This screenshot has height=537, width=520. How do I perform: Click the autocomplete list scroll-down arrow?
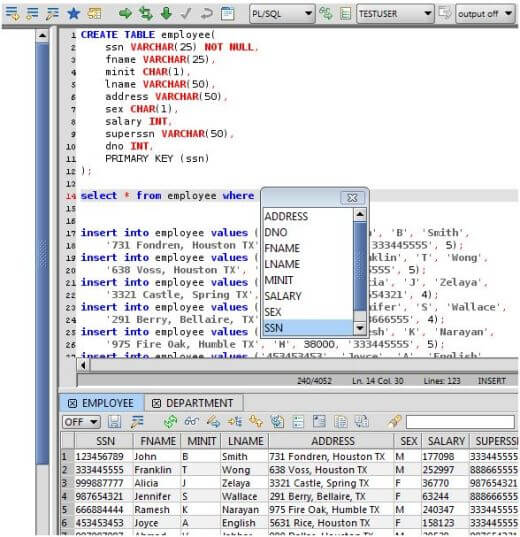[x=360, y=328]
